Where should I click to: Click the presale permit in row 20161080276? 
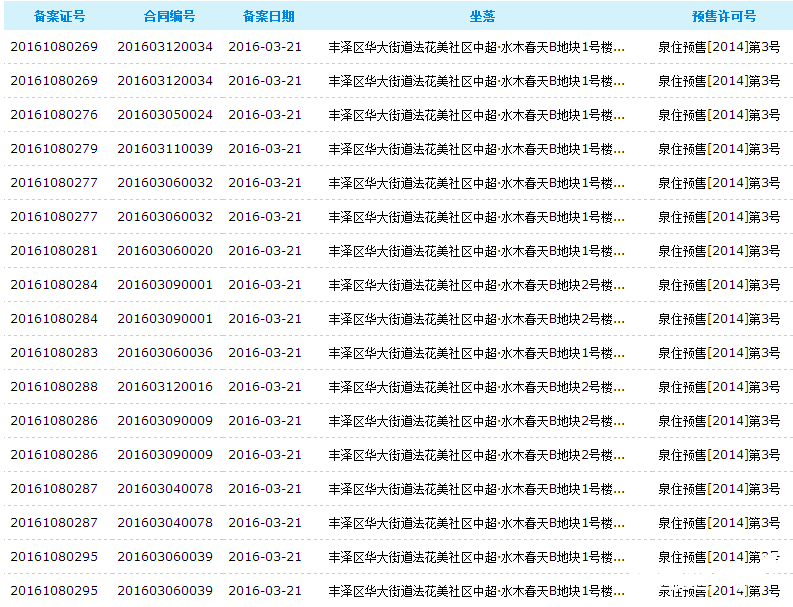[719, 115]
